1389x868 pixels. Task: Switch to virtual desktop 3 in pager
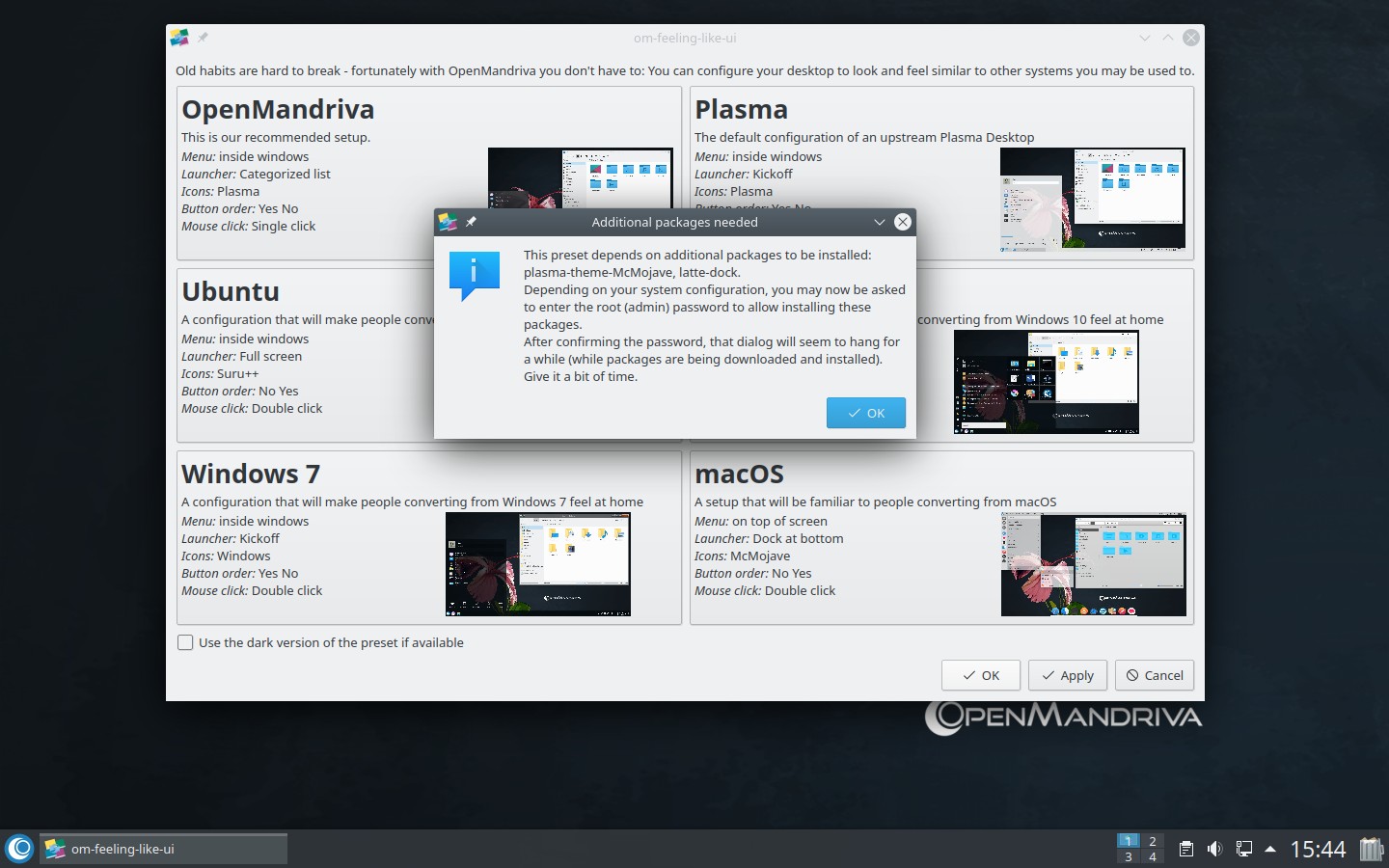tap(1128, 856)
